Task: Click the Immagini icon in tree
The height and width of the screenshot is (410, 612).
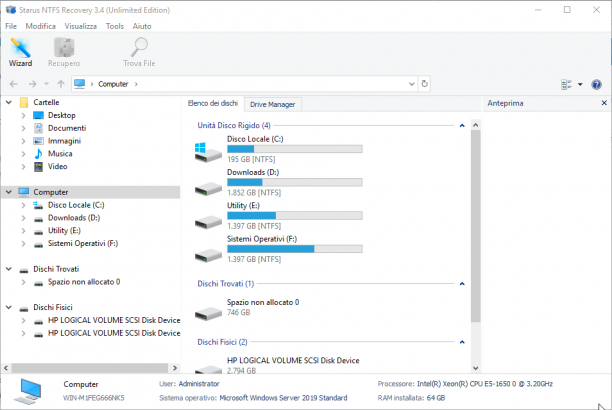Action: [x=38, y=141]
